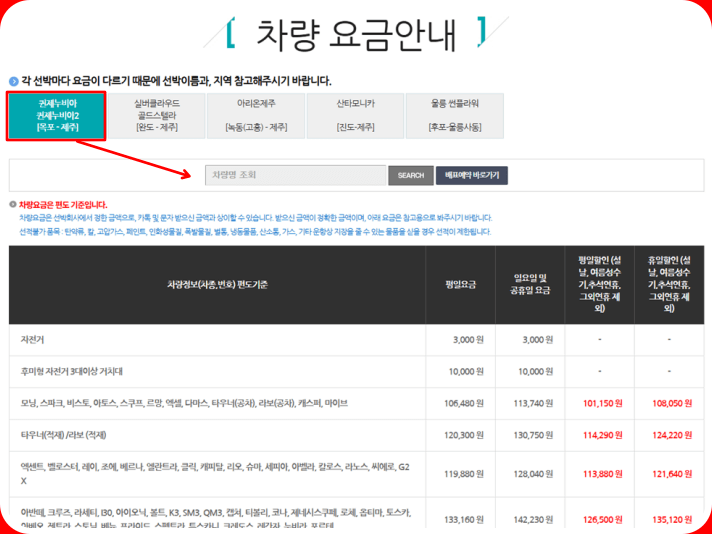Open the 울릉 썬플라워 후포-울릉사동 tab
712x534 pixels.
pyautogui.click(x=455, y=116)
